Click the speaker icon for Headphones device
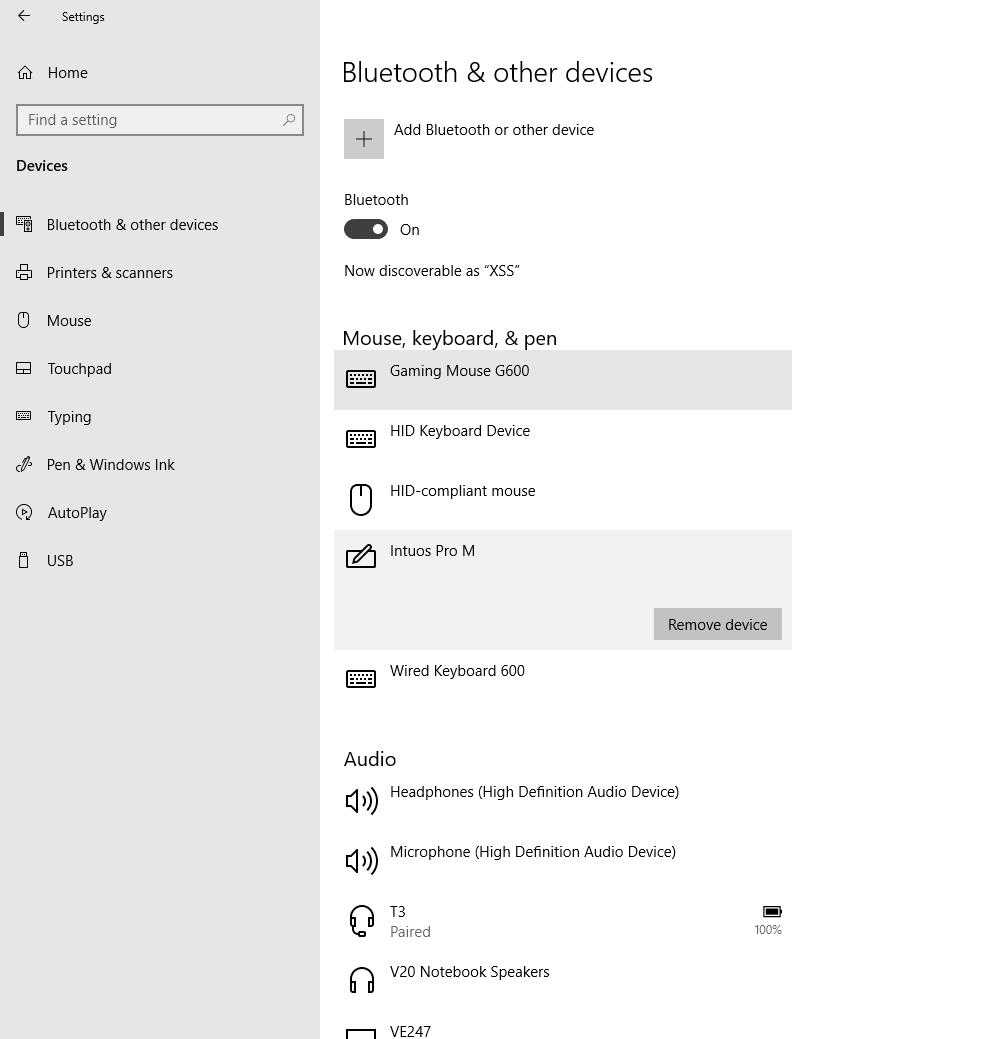This screenshot has width=994, height=1039. [x=361, y=801]
